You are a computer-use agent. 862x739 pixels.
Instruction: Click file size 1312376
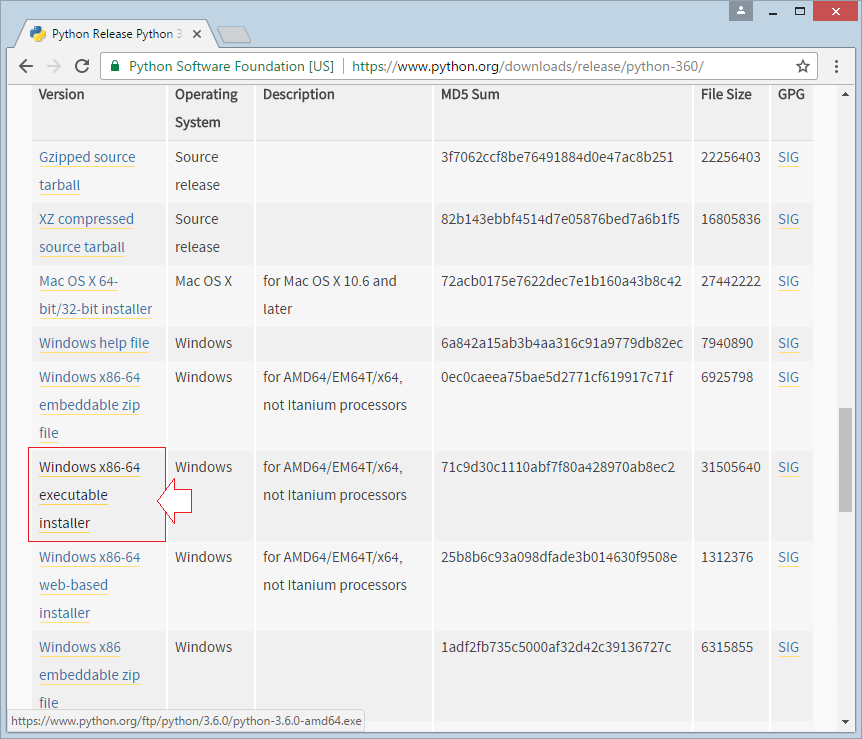(727, 557)
